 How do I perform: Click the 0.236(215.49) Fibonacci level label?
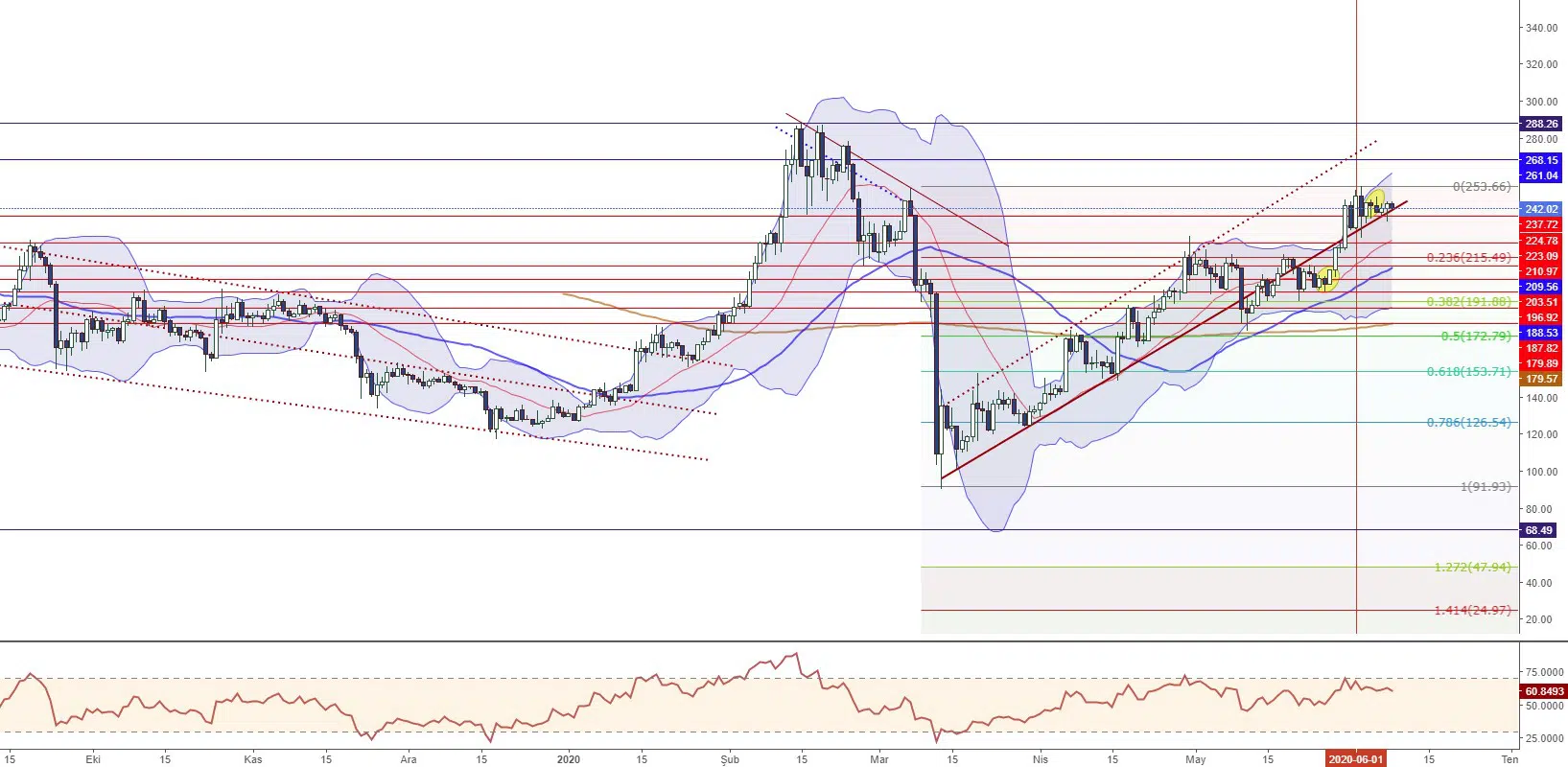point(1468,258)
